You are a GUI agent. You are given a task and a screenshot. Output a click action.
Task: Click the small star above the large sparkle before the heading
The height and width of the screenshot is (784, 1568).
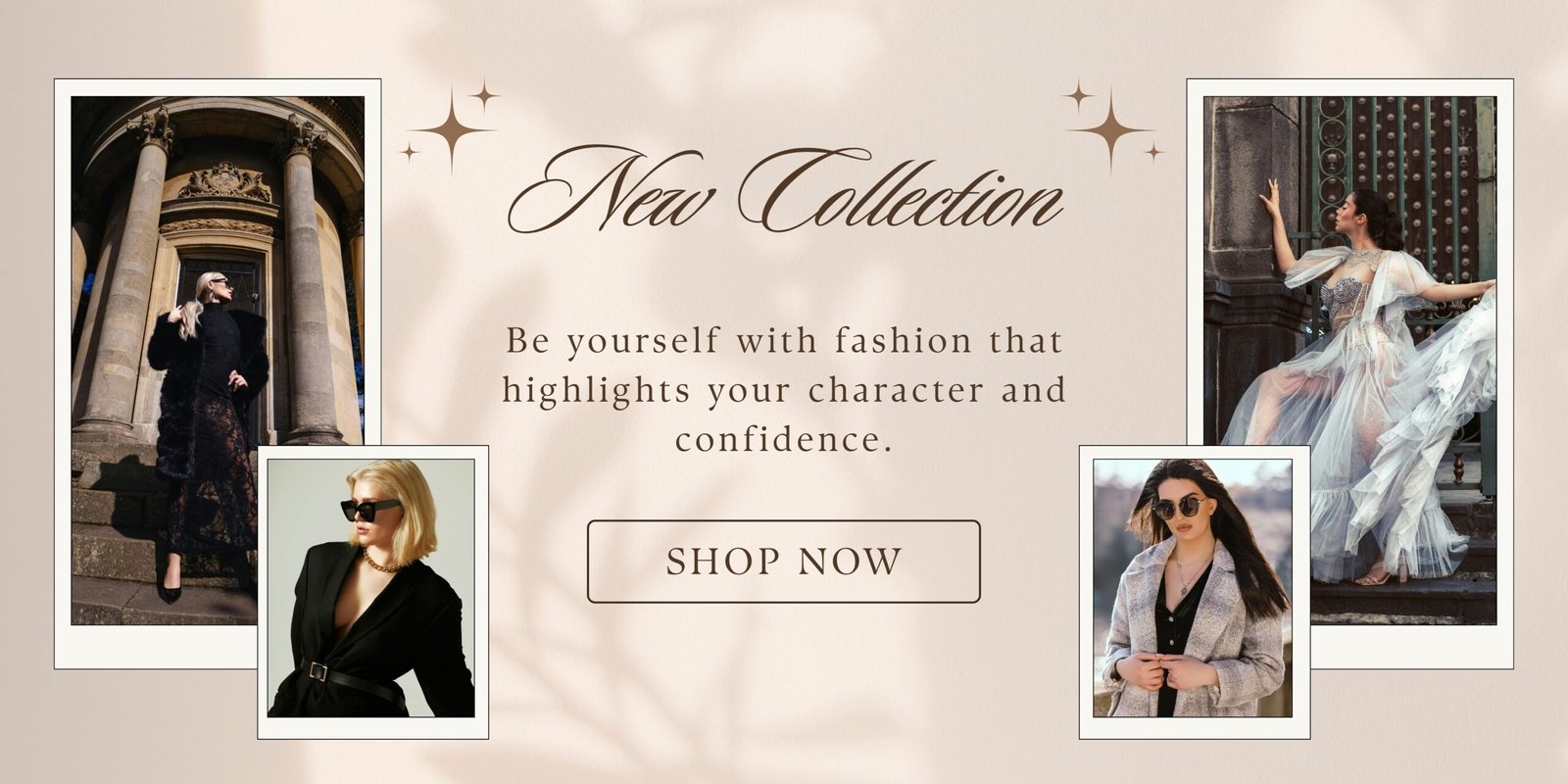(483, 95)
